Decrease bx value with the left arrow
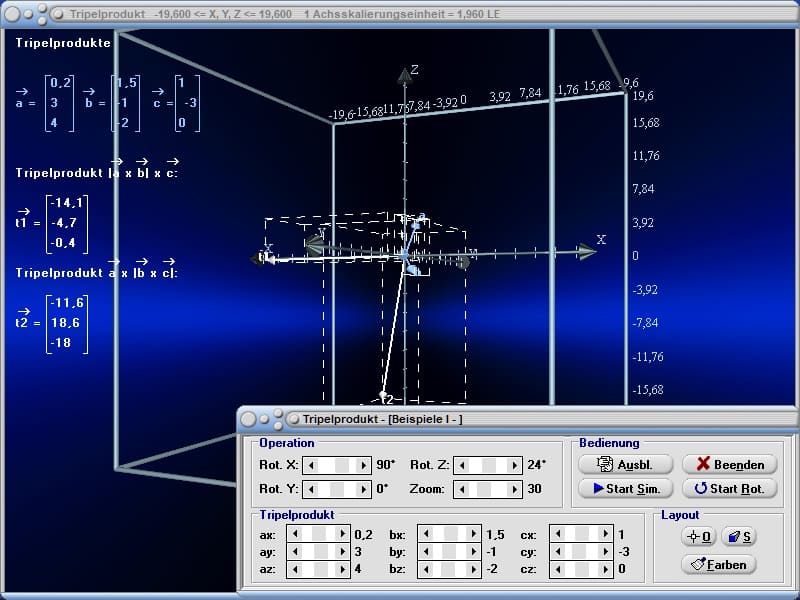The width and height of the screenshot is (800, 600). (x=426, y=534)
